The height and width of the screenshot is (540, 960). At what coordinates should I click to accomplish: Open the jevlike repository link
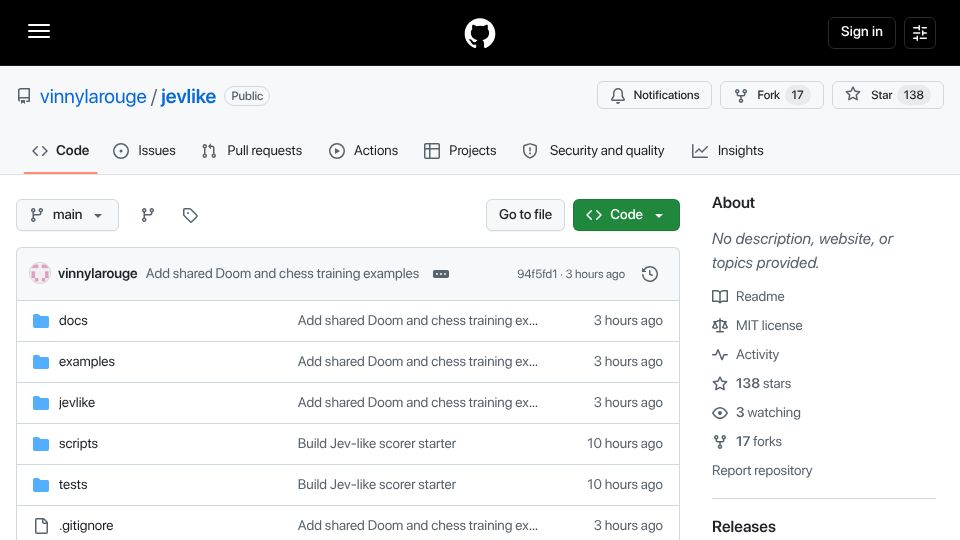pos(188,96)
